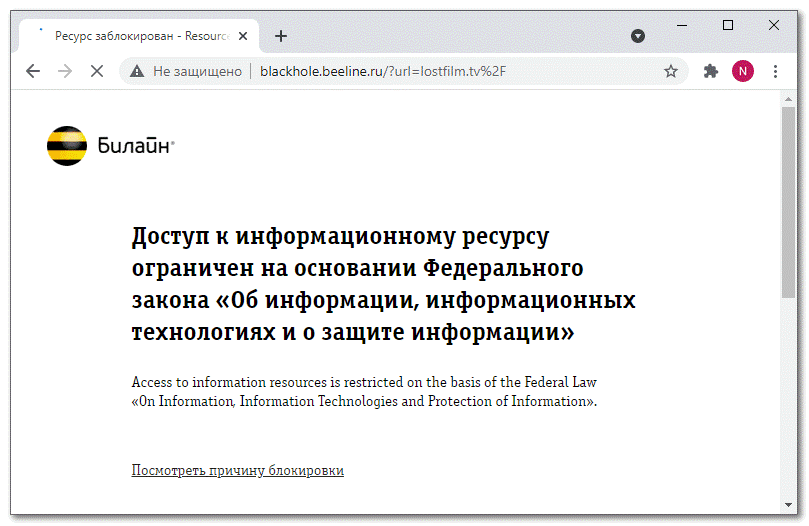This screenshot has height=526, width=809.
Task: Click the browser back arrow button
Action: (33, 71)
